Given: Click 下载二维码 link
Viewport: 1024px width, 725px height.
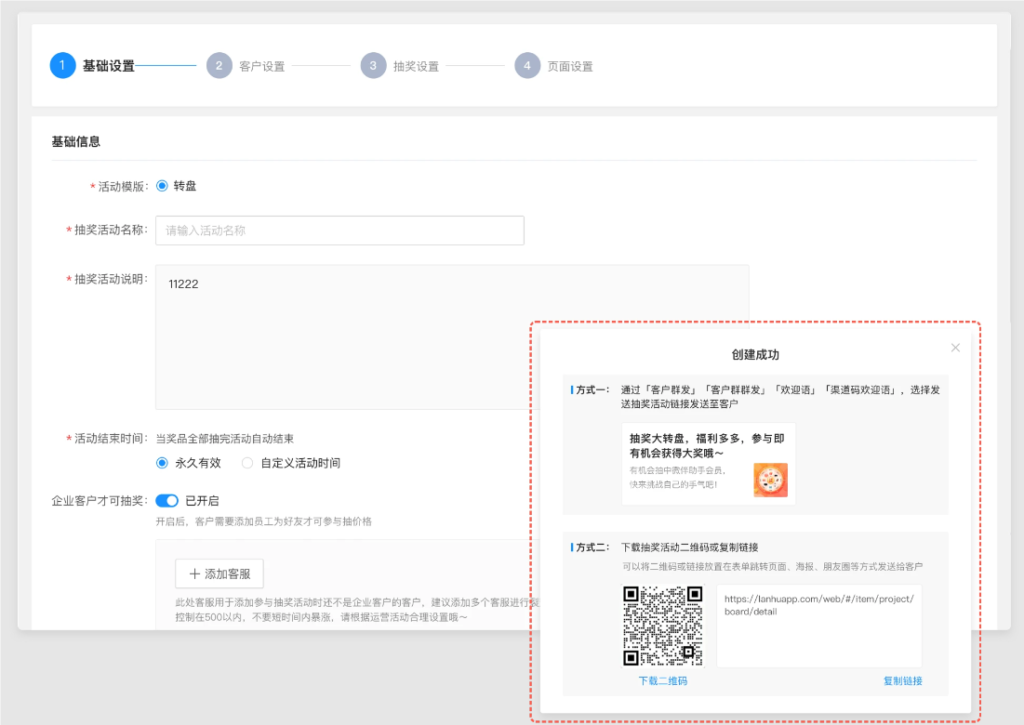Looking at the screenshot, I should pos(663,681).
